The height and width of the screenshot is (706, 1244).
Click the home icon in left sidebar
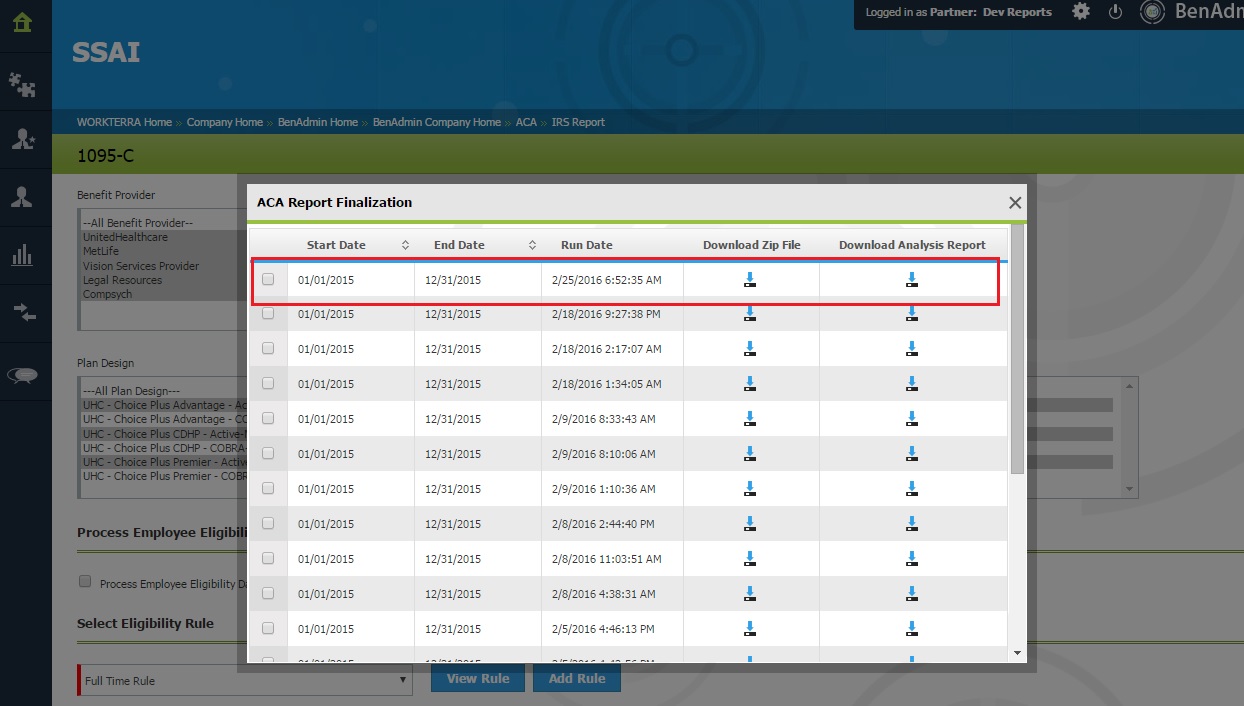[x=24, y=22]
